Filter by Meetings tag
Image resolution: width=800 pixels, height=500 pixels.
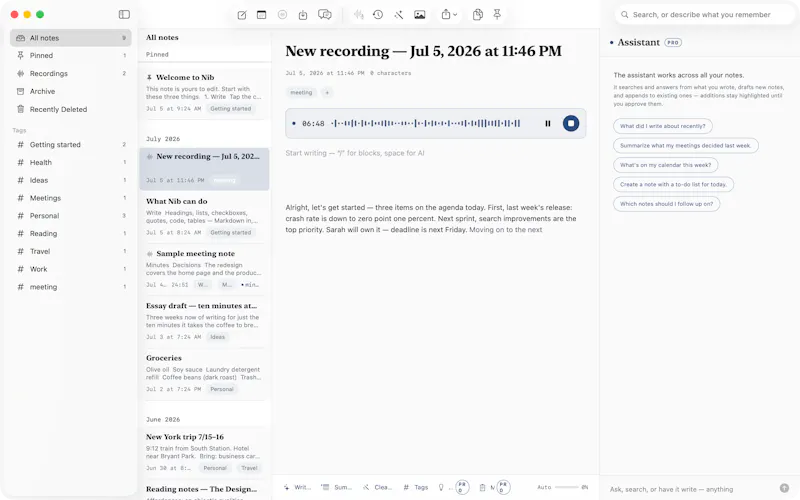tap(71, 198)
